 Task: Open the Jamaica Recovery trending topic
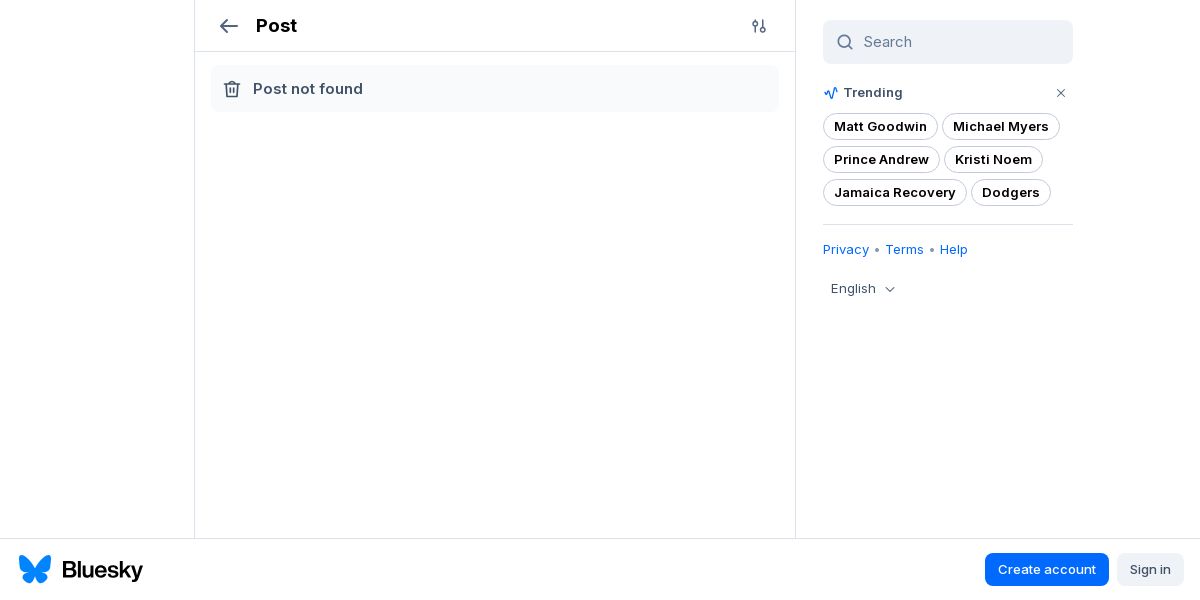[x=894, y=192]
